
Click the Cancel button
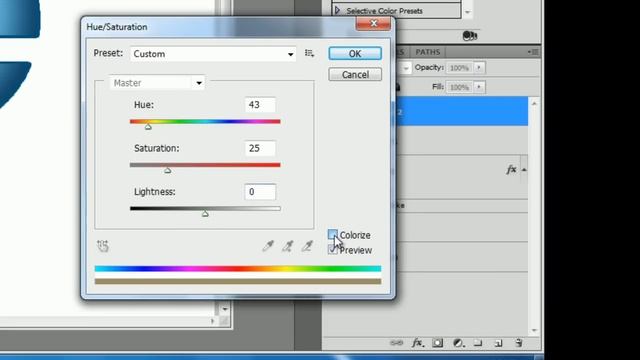click(x=355, y=75)
